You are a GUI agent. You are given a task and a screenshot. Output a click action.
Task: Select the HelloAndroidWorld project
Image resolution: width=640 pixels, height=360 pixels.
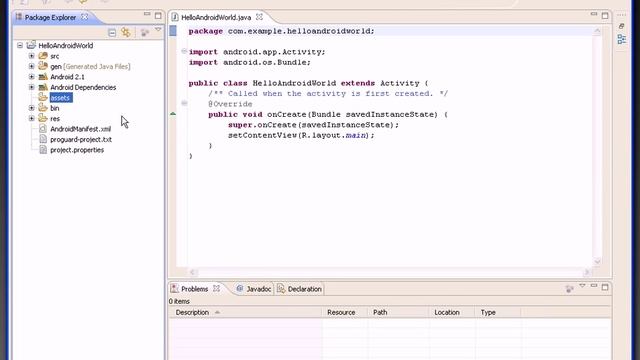tap(66, 46)
